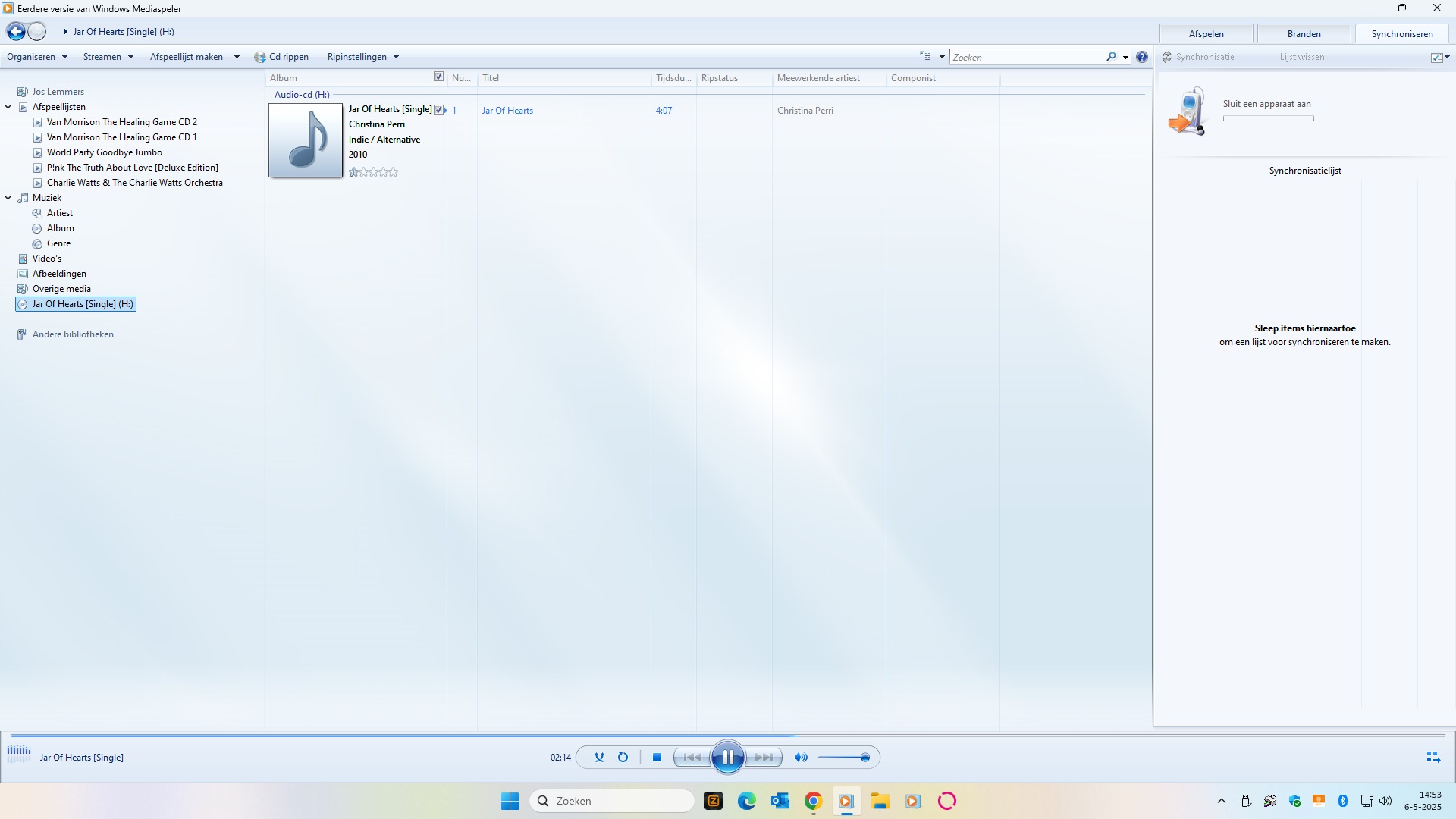Switch to the Branden tab
This screenshot has height=819, width=1456.
point(1304,34)
